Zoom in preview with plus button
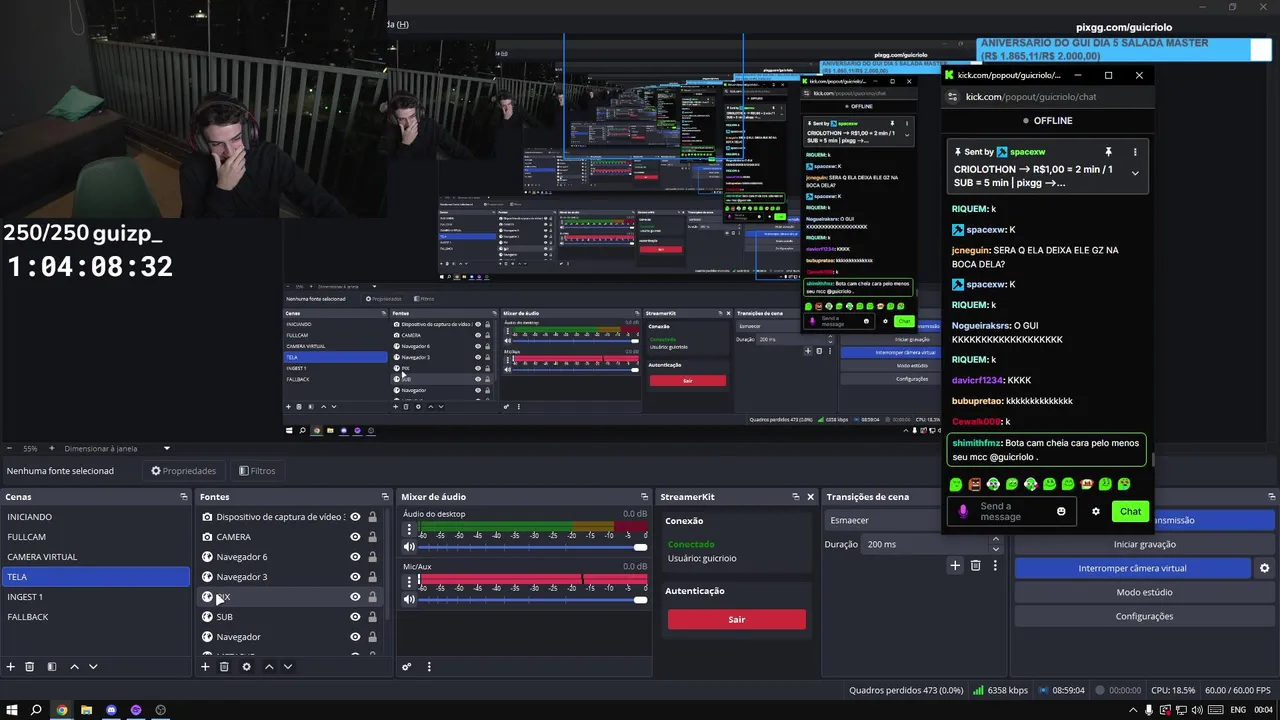 pyautogui.click(x=52, y=449)
